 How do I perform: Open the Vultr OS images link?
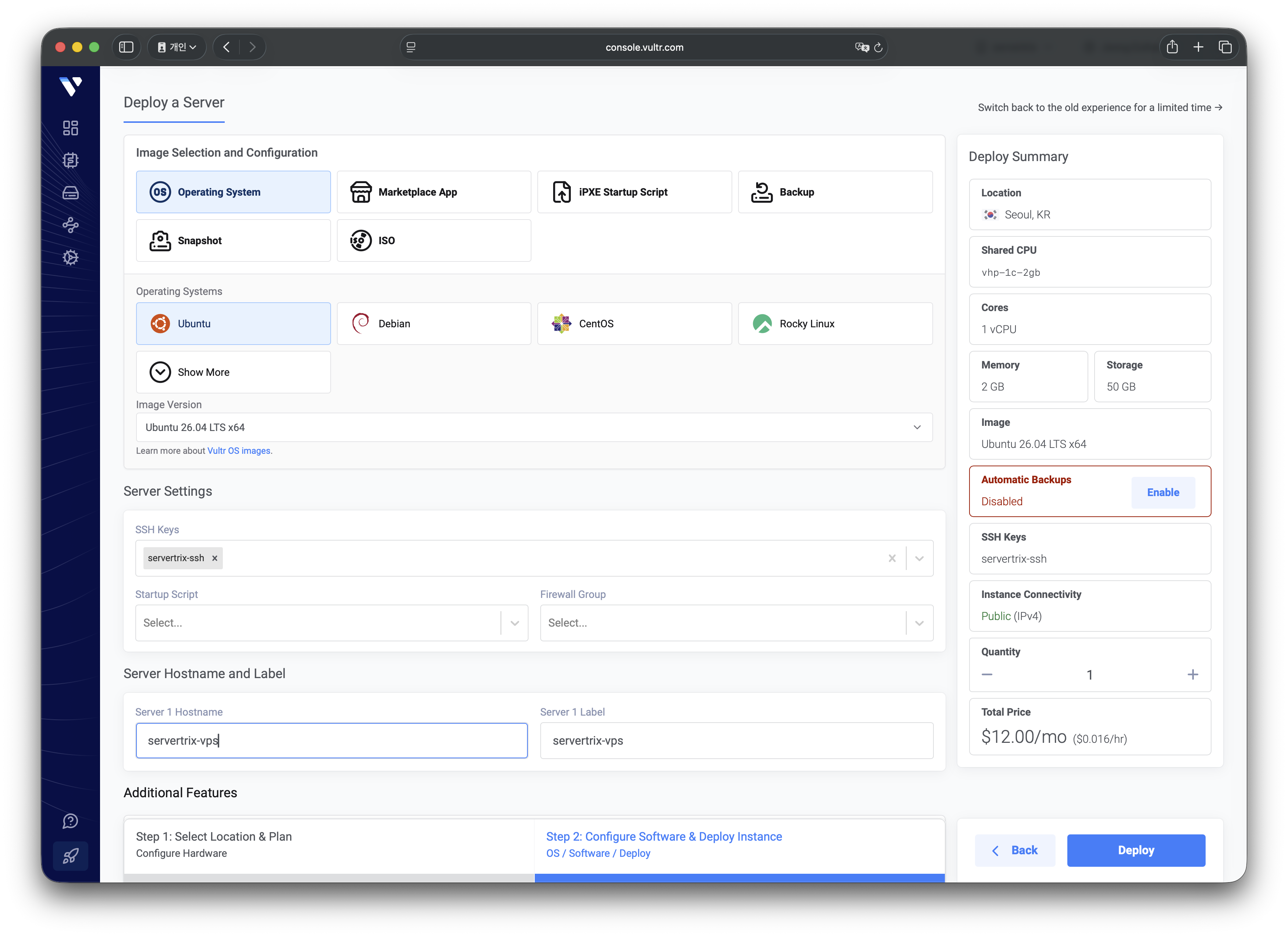tap(239, 450)
